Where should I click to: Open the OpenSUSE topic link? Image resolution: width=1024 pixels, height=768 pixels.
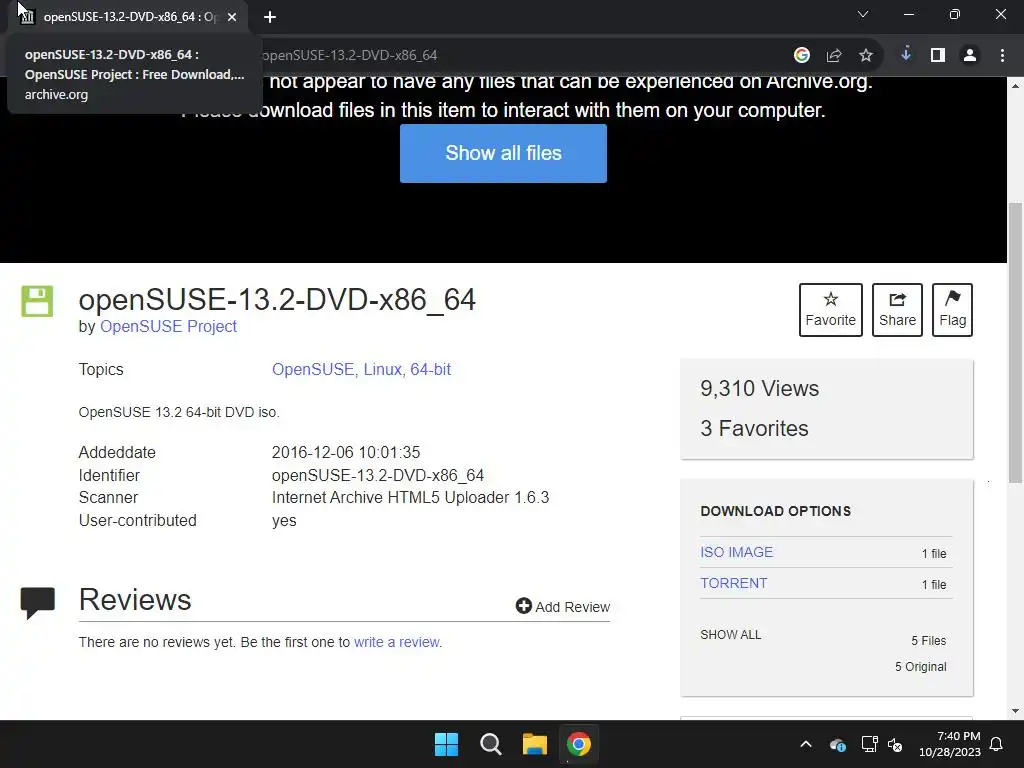click(x=313, y=370)
